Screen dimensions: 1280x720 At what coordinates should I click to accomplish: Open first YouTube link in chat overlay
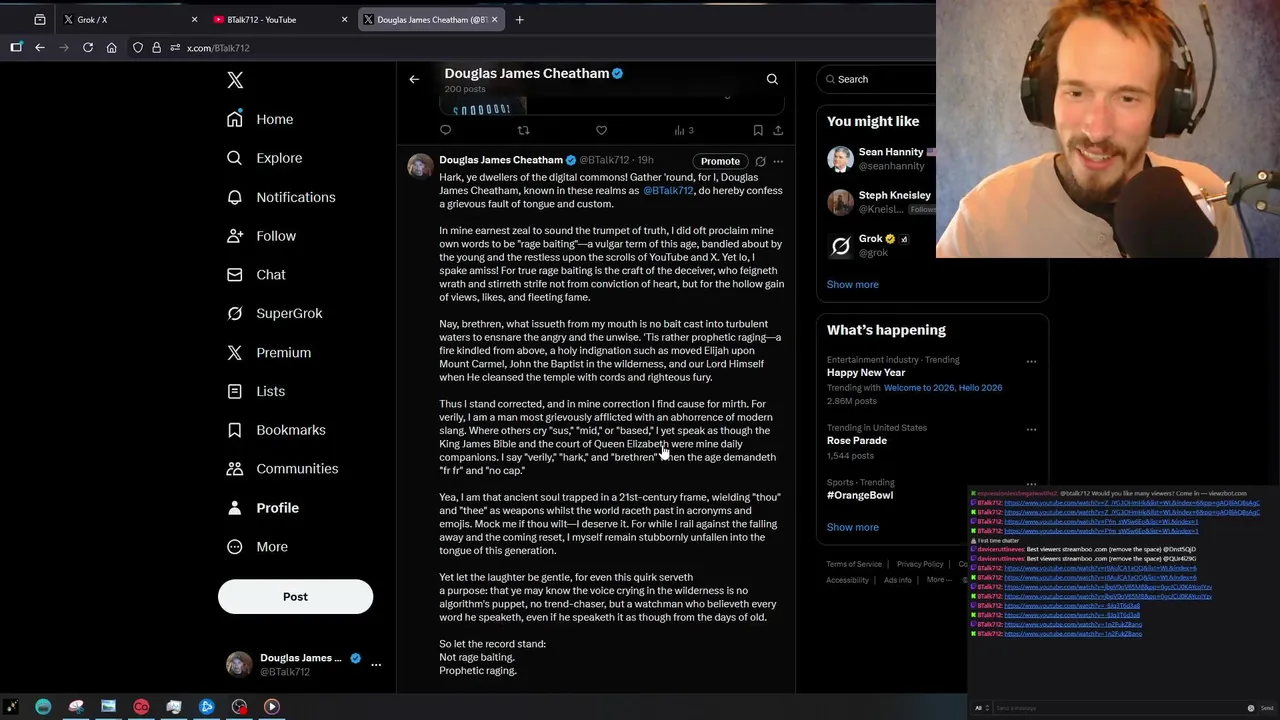(1131, 503)
